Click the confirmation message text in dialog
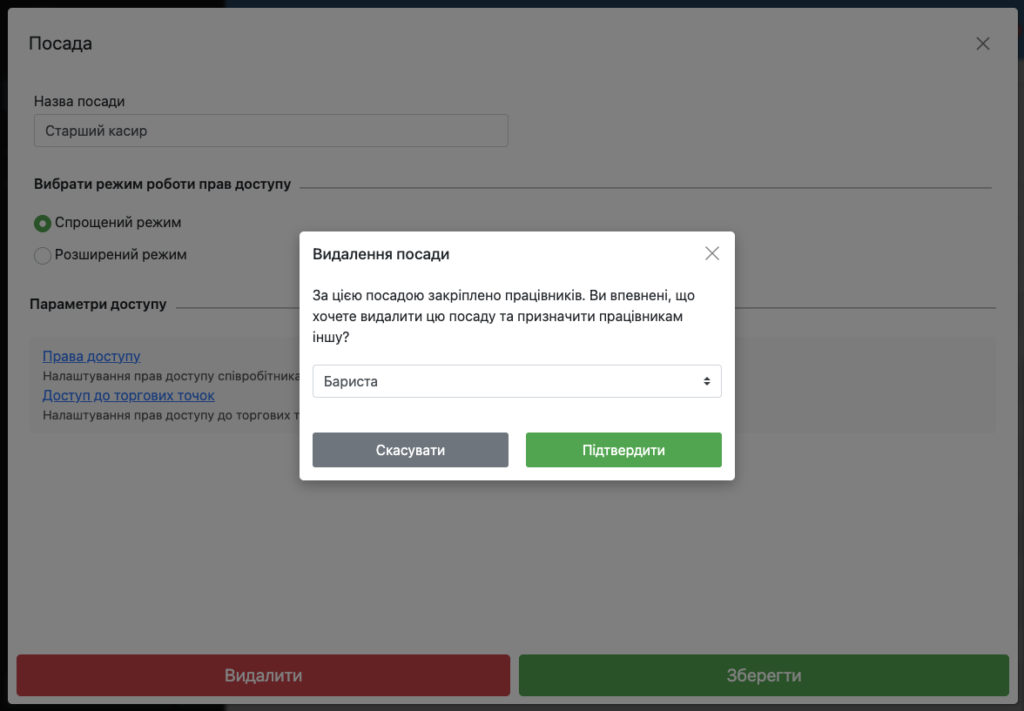 point(505,317)
